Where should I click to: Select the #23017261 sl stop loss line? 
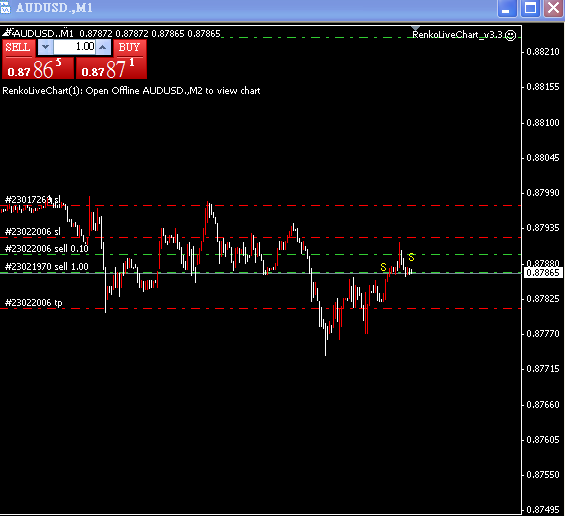tap(261, 206)
